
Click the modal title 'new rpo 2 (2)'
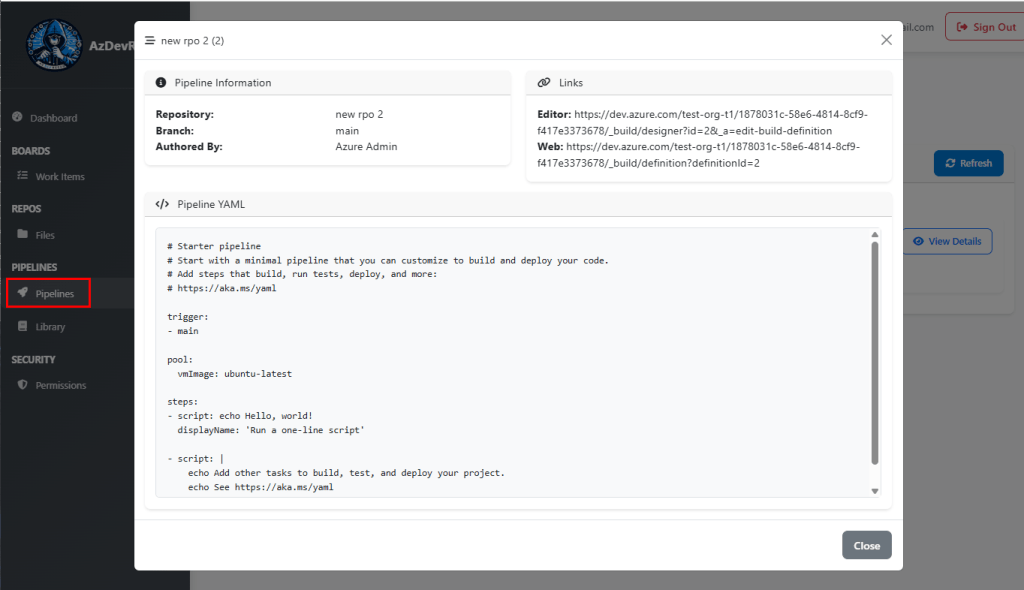click(x=193, y=41)
